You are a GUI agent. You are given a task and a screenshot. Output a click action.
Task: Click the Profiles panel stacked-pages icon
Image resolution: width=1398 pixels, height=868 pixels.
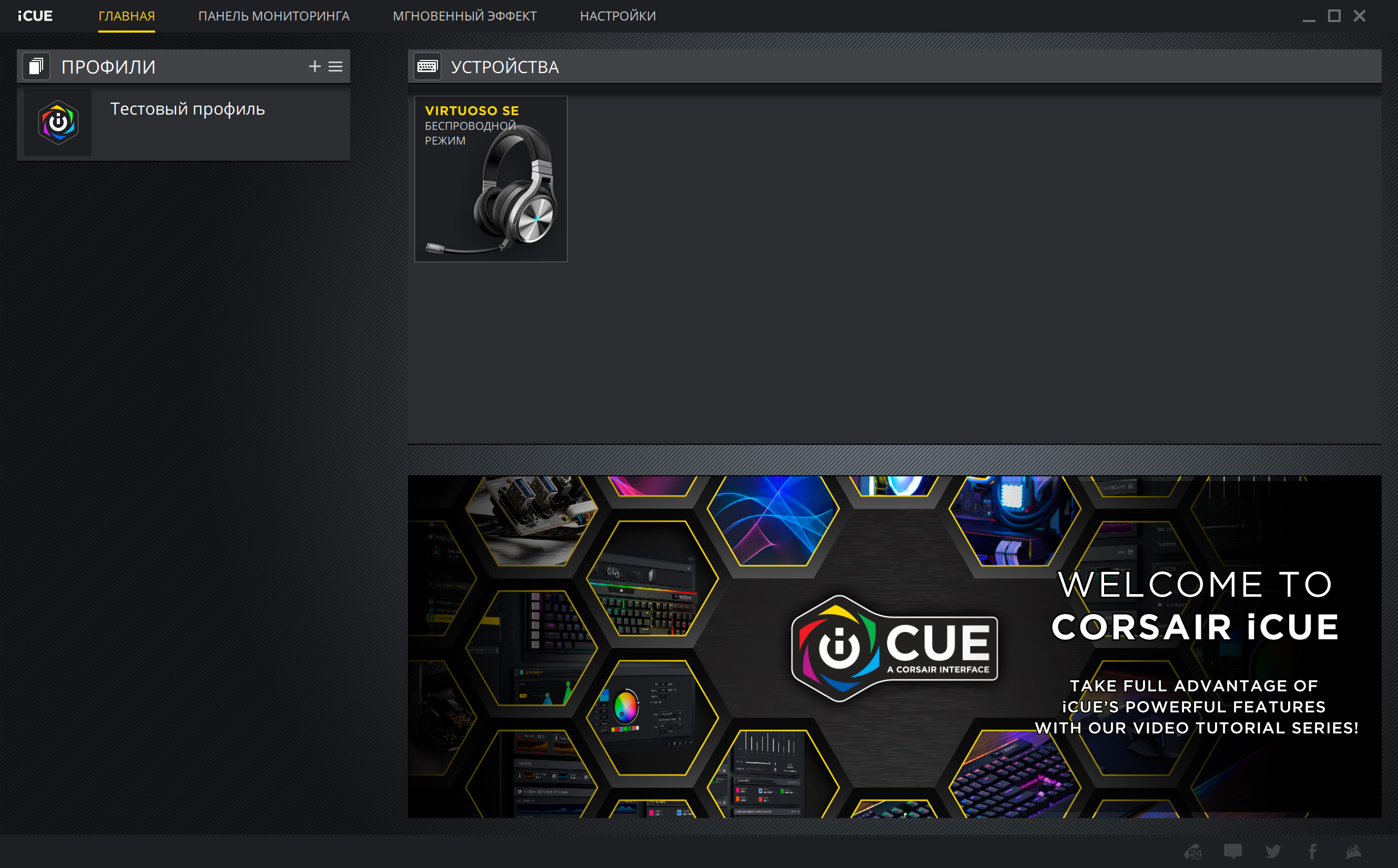(x=36, y=67)
